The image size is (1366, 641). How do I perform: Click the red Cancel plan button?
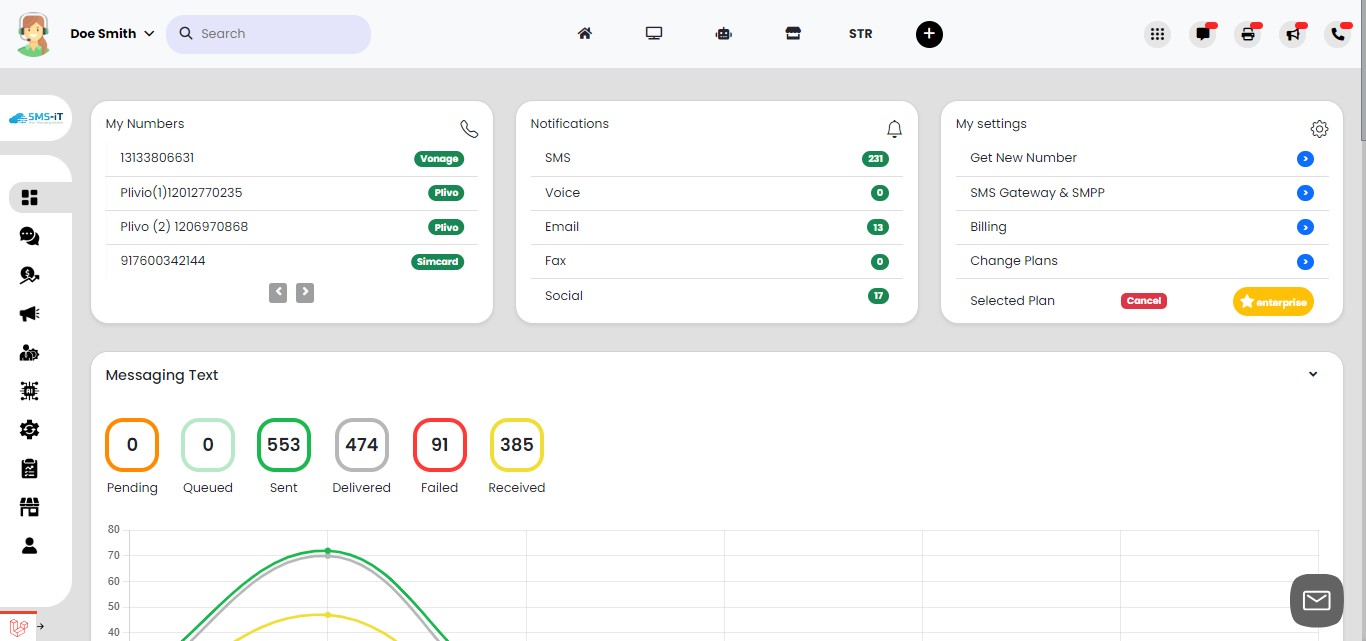coord(1144,301)
